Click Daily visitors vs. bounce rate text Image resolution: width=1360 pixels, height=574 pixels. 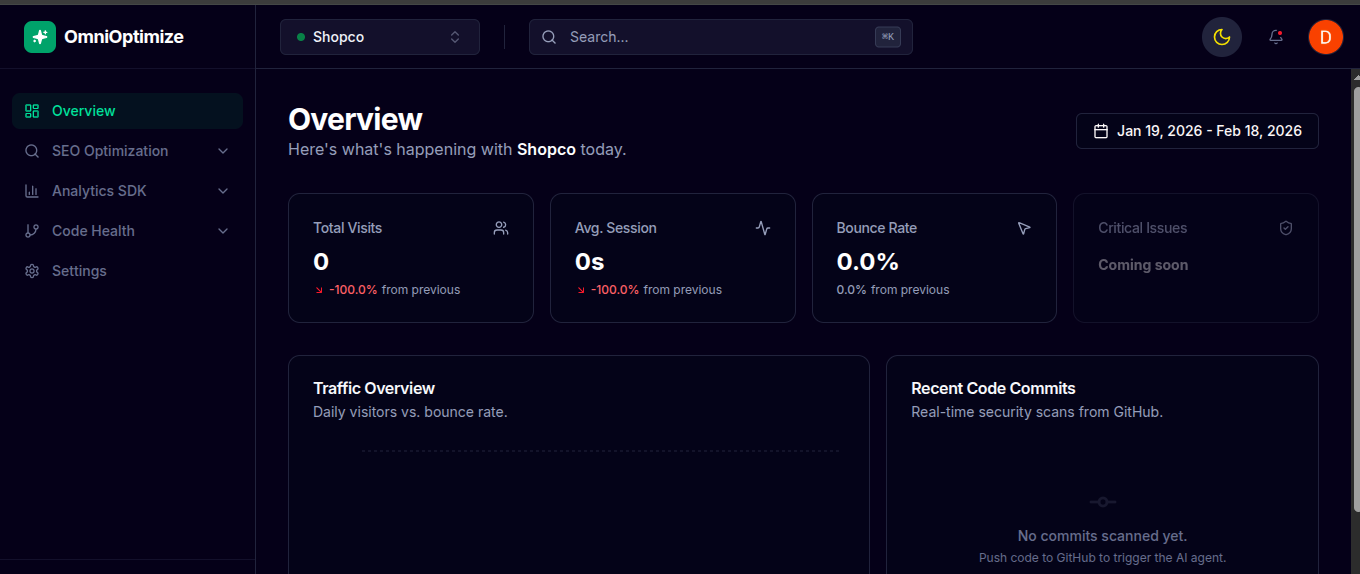click(x=410, y=412)
